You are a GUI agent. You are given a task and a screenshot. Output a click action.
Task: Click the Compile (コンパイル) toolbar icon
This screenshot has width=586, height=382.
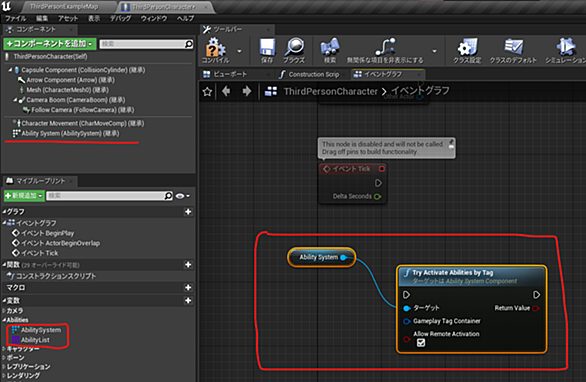(x=215, y=47)
